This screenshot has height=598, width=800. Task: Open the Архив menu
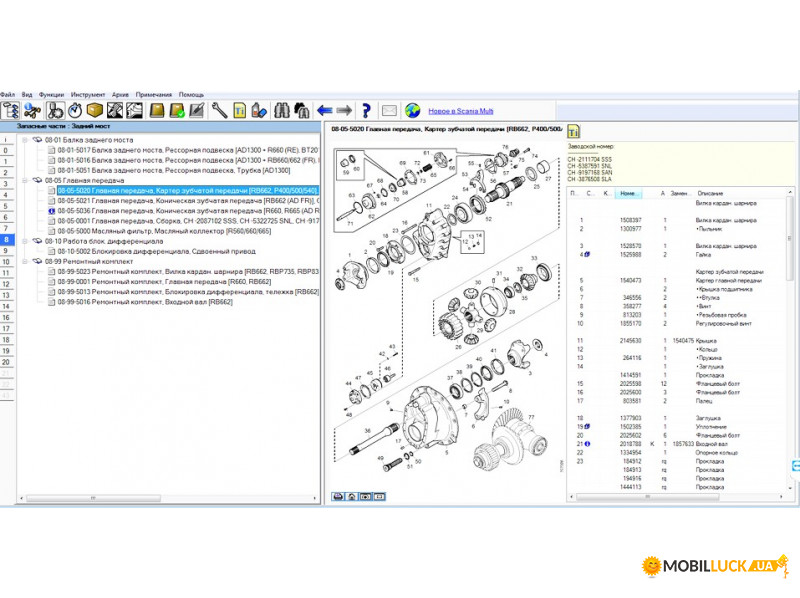pos(120,94)
